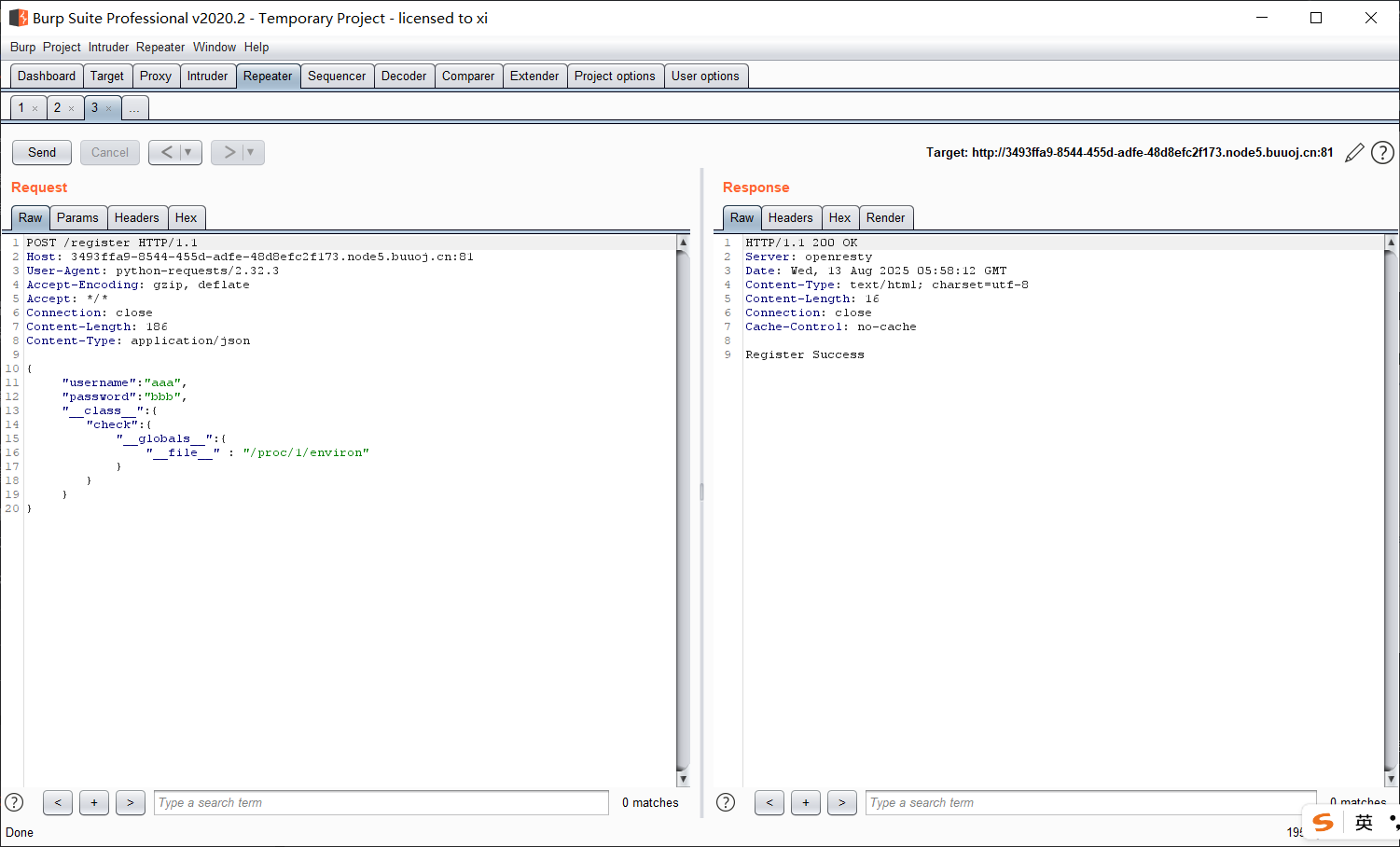Click the POST /register request line
This screenshot has height=847, width=1400.
112,243
